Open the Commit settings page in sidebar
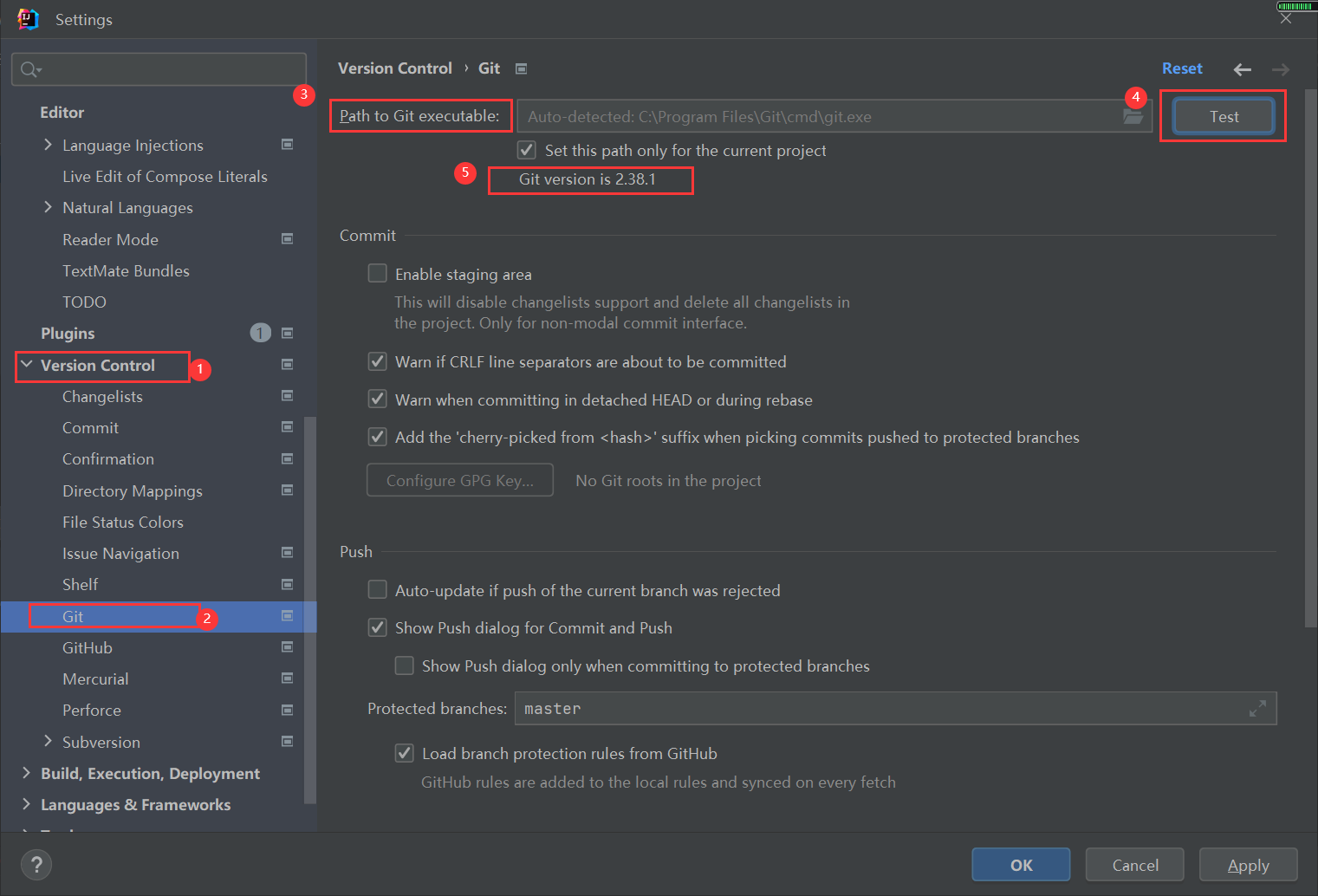Screen dimensions: 1318x896 [x=90, y=427]
